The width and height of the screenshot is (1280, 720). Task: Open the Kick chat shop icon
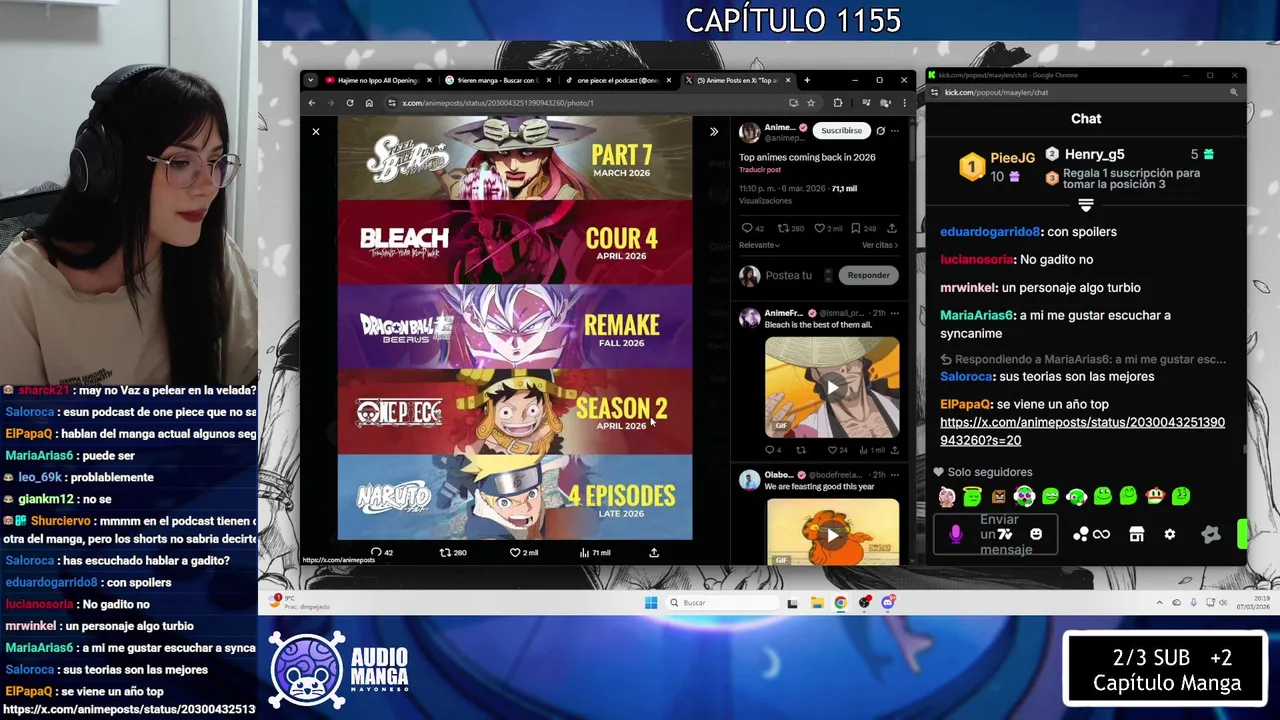[1136, 534]
